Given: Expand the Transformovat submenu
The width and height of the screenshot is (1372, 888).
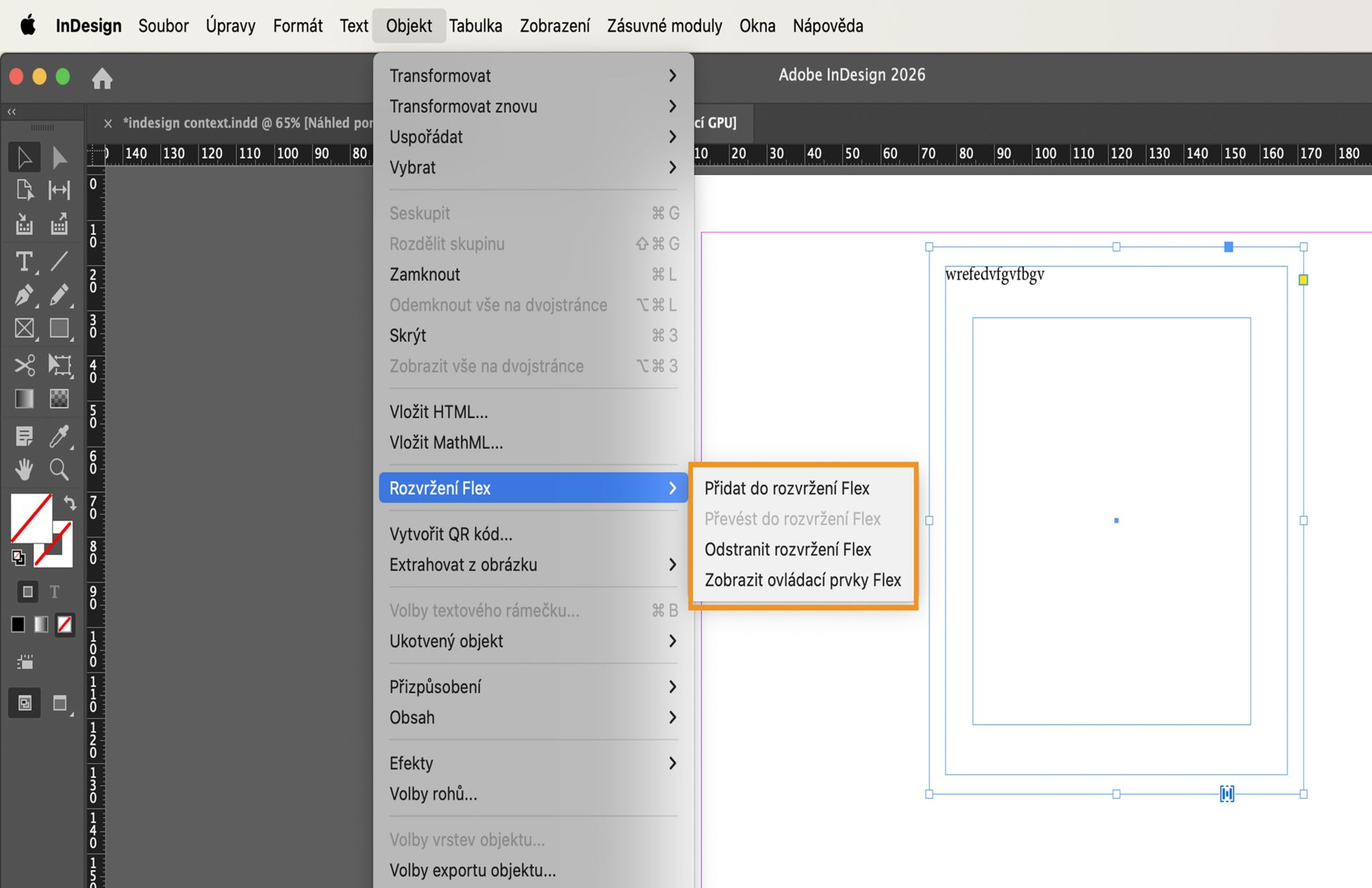Looking at the screenshot, I should tap(532, 75).
